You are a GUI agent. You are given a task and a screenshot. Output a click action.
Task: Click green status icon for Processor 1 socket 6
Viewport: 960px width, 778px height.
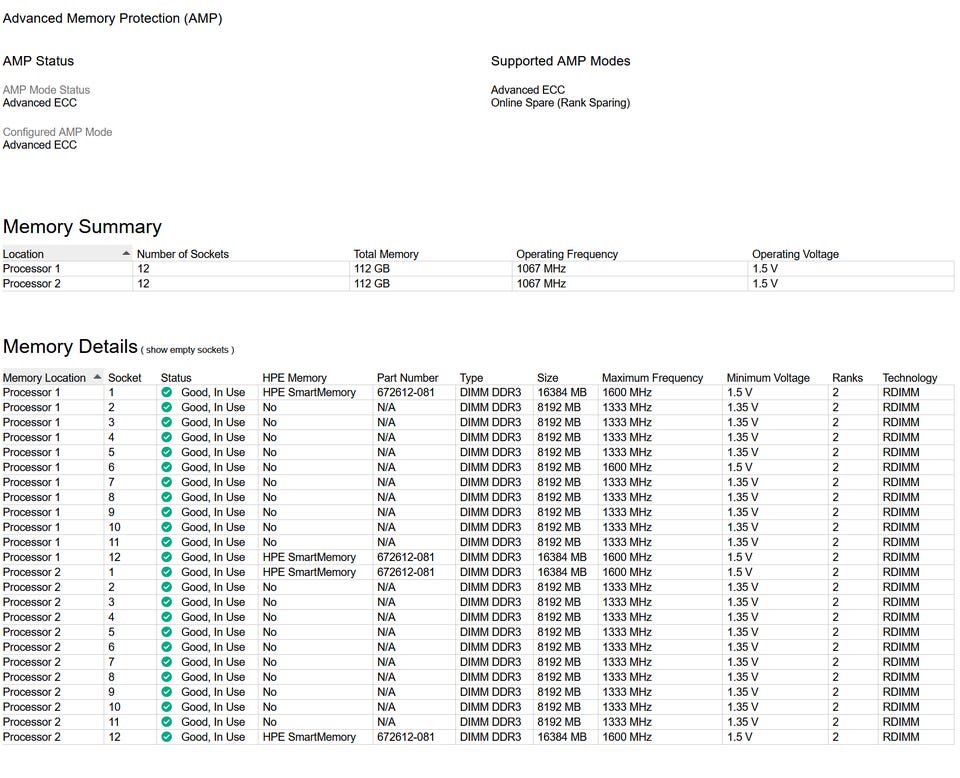167,468
